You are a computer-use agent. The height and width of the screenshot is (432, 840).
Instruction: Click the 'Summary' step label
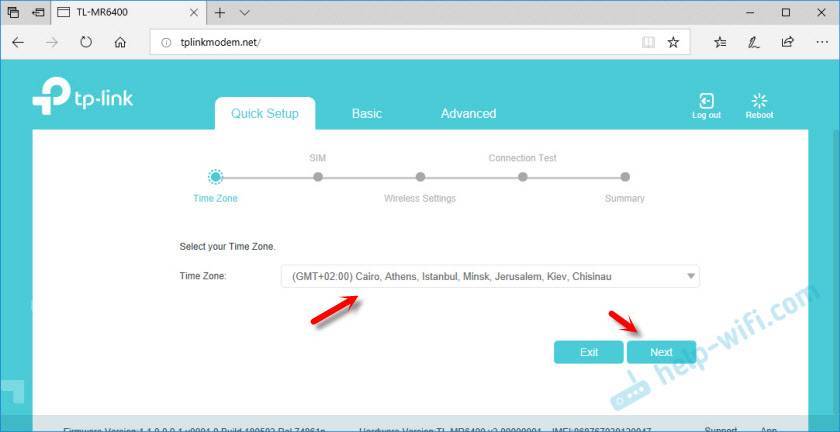pos(625,198)
